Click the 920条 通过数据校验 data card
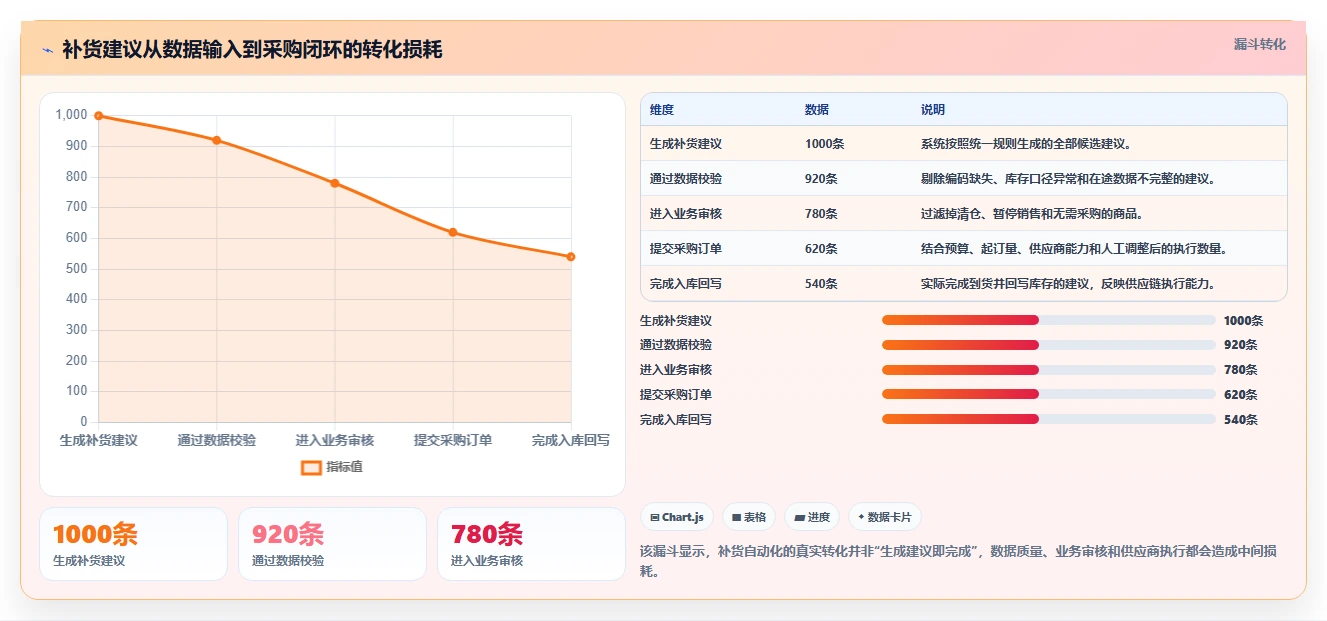Screen dimensions: 1327x621 [x=332, y=544]
